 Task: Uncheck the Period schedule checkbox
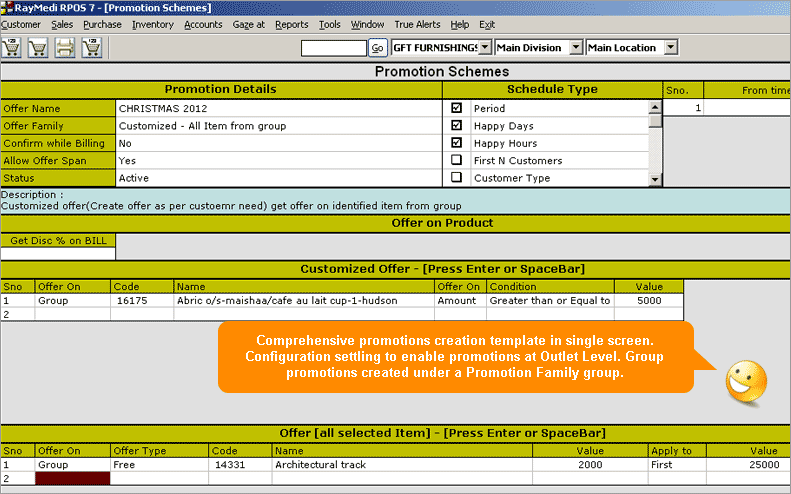click(x=457, y=108)
